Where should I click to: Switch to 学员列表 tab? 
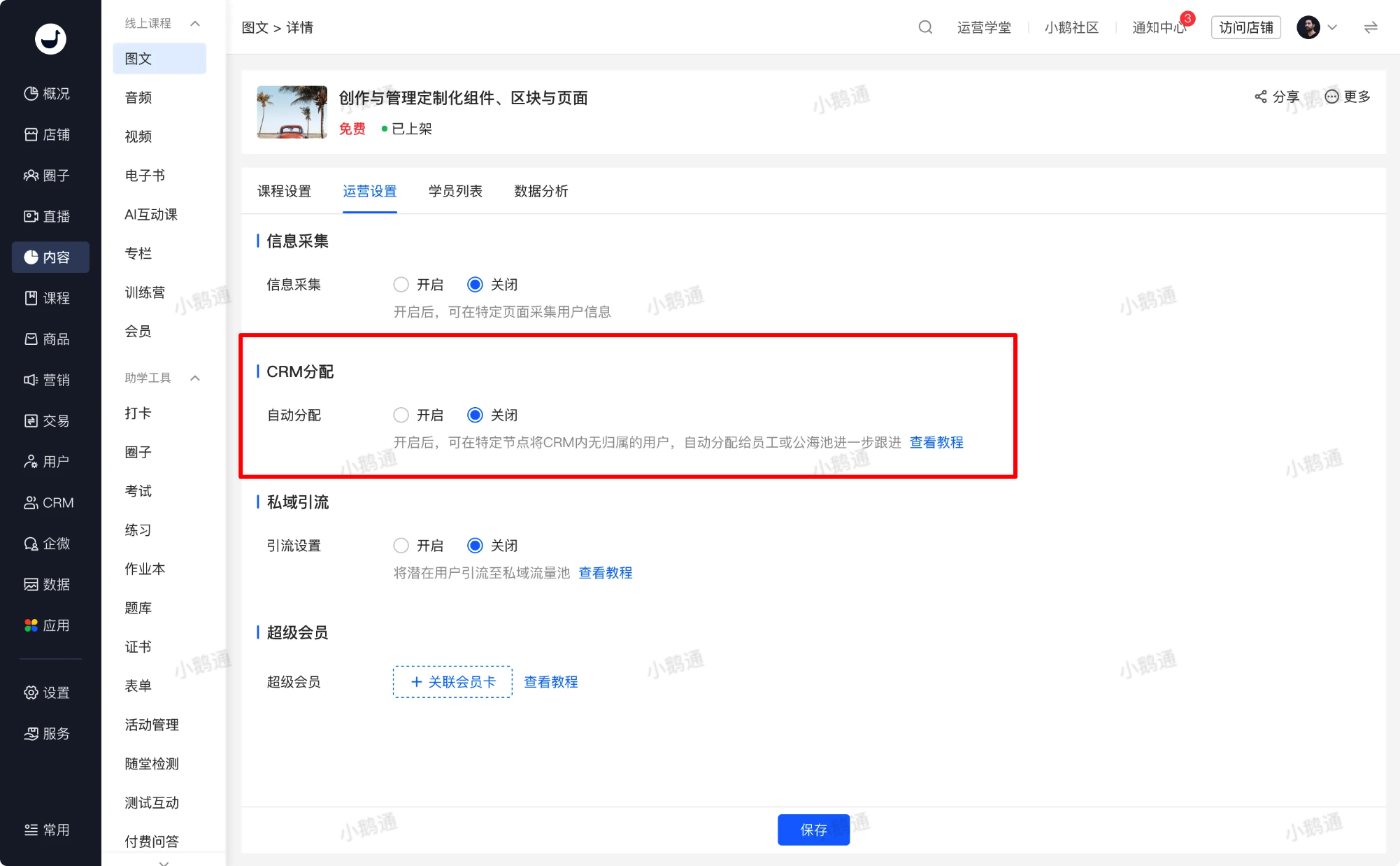(x=455, y=191)
